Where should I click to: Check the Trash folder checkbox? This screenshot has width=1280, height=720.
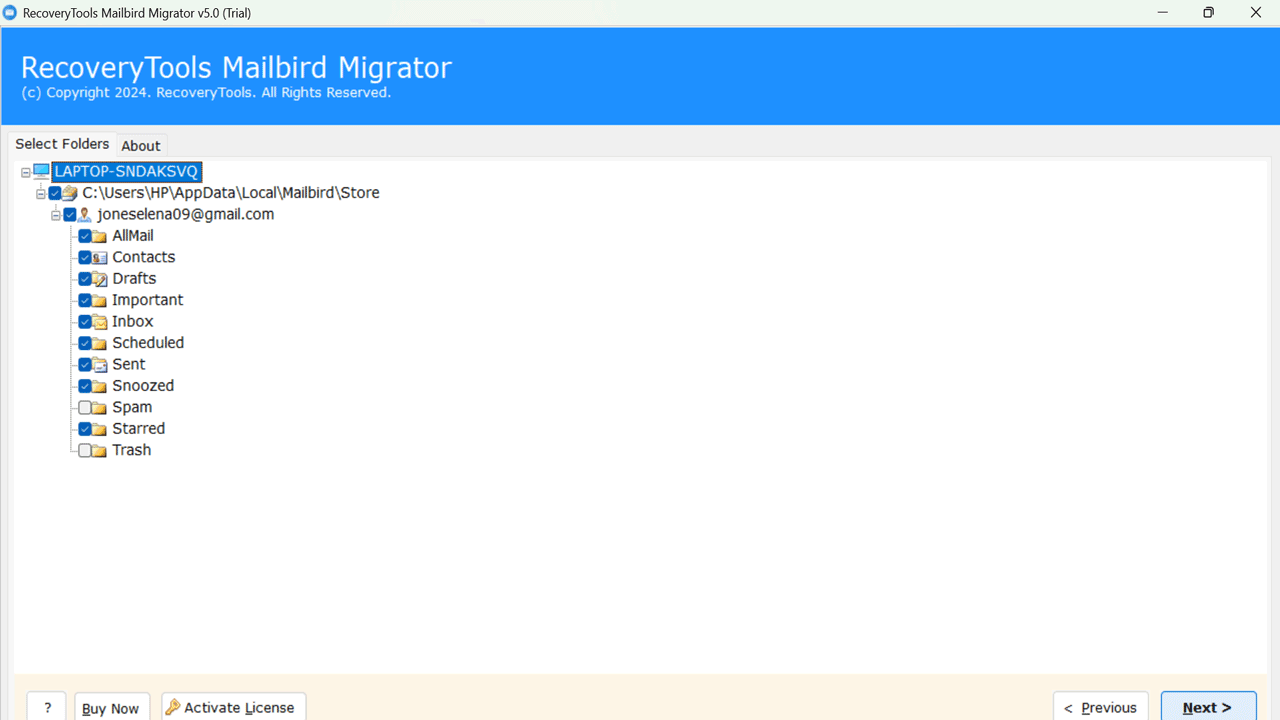pyautogui.click(x=85, y=451)
